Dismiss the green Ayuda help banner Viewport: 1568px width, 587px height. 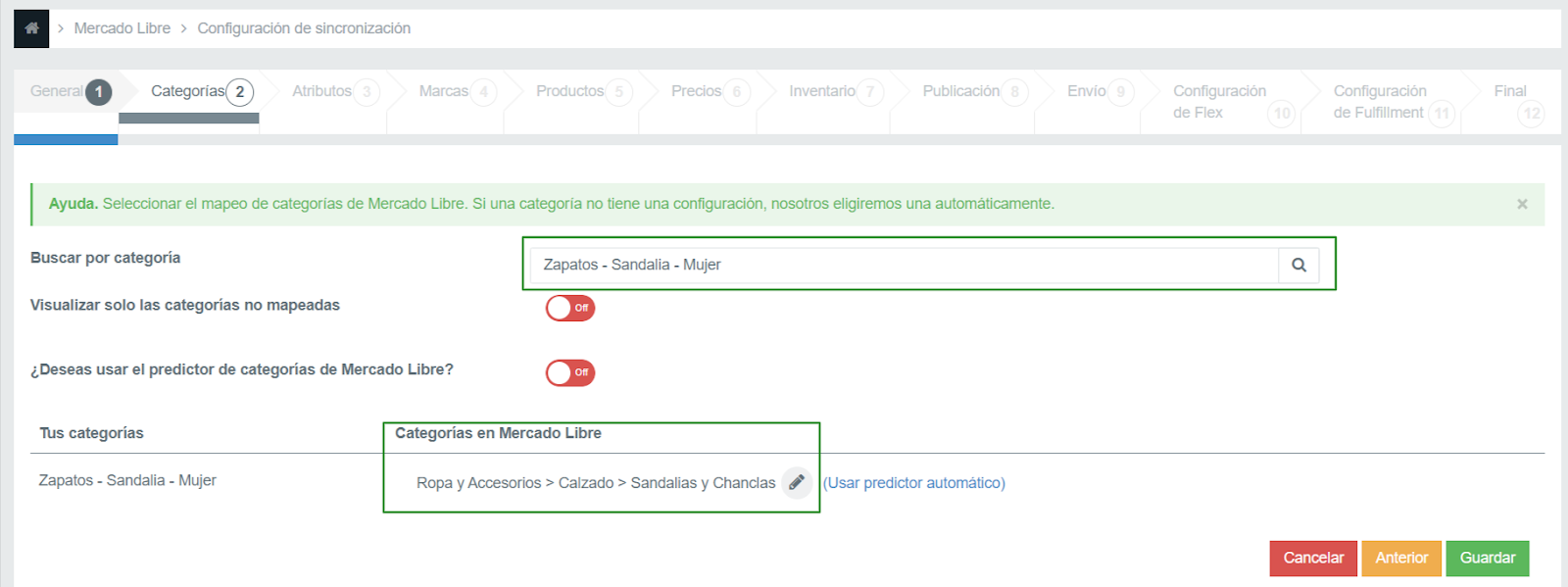(x=1522, y=204)
